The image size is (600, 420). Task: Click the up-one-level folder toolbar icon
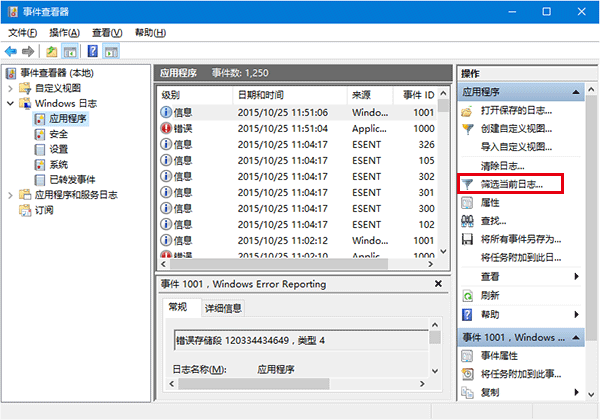pos(52,50)
